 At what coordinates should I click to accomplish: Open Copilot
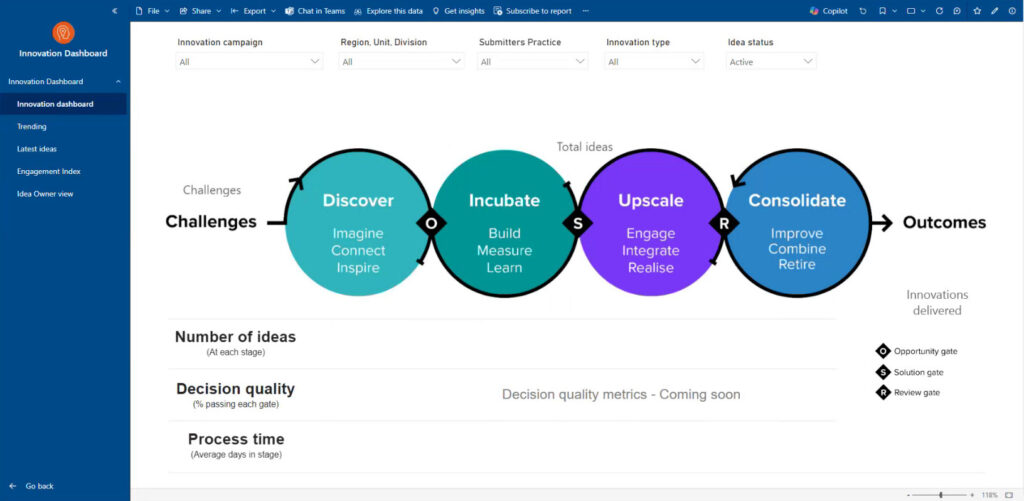click(829, 11)
